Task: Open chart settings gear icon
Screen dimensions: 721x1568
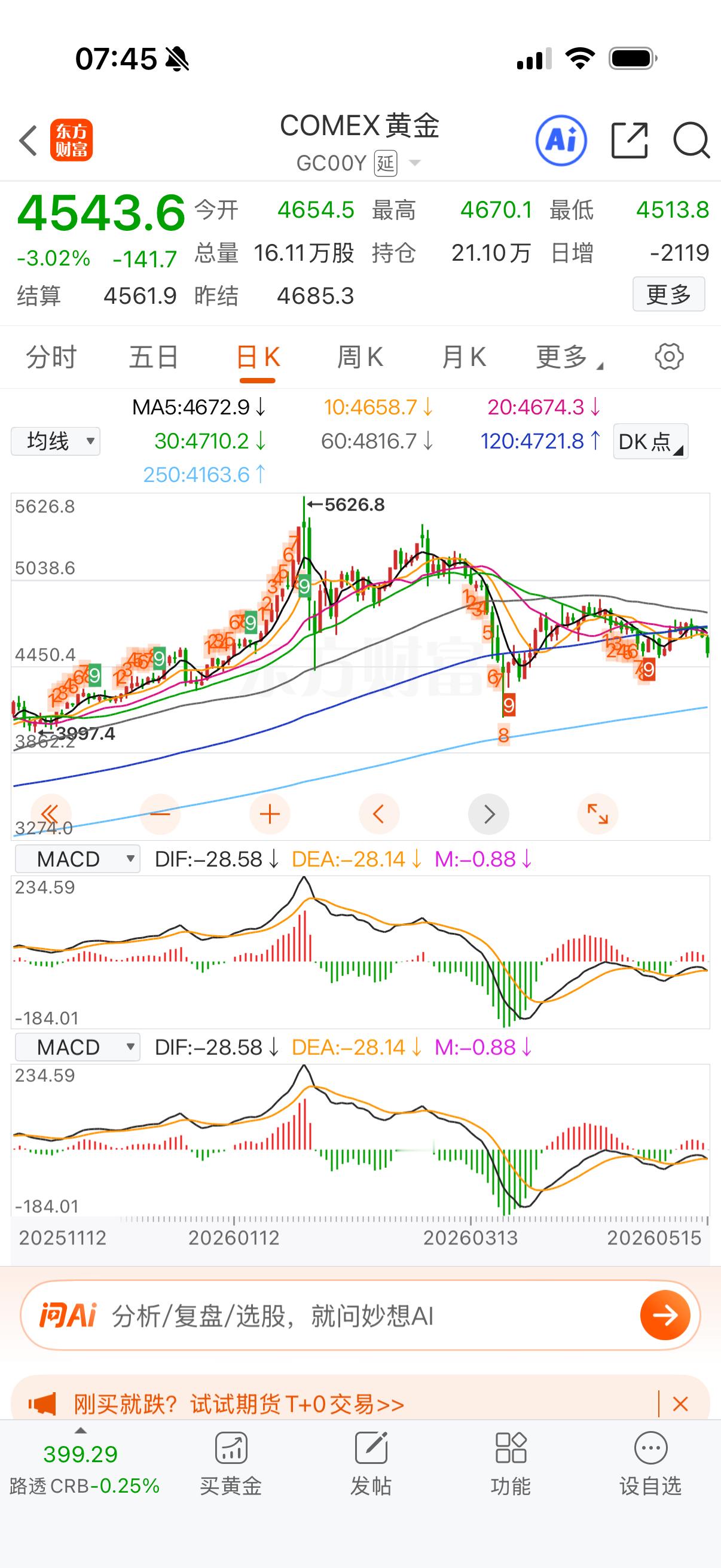Action: coord(669,356)
